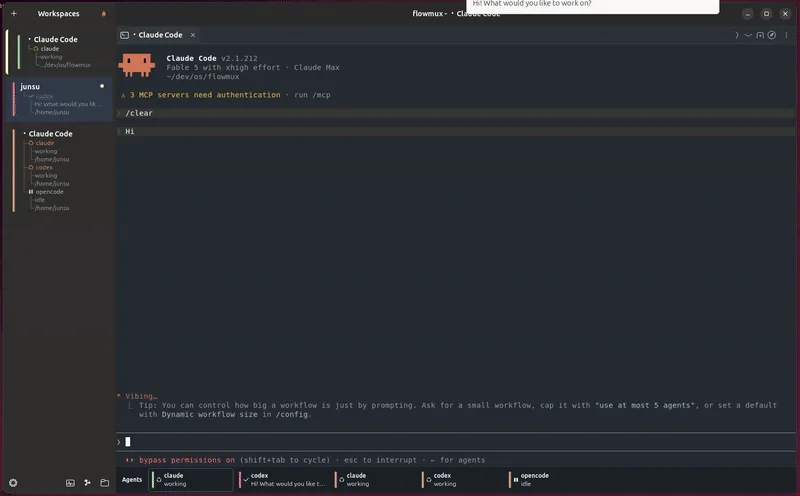Click 'Hi! What would you like' notification popup

point(593,5)
